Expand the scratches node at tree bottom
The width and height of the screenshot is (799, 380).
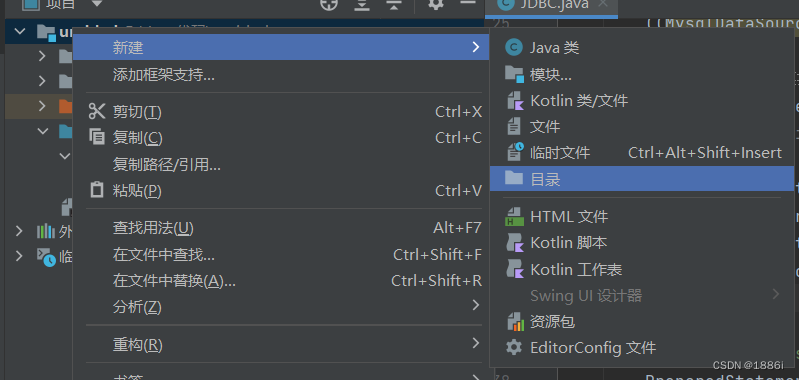pos(19,256)
